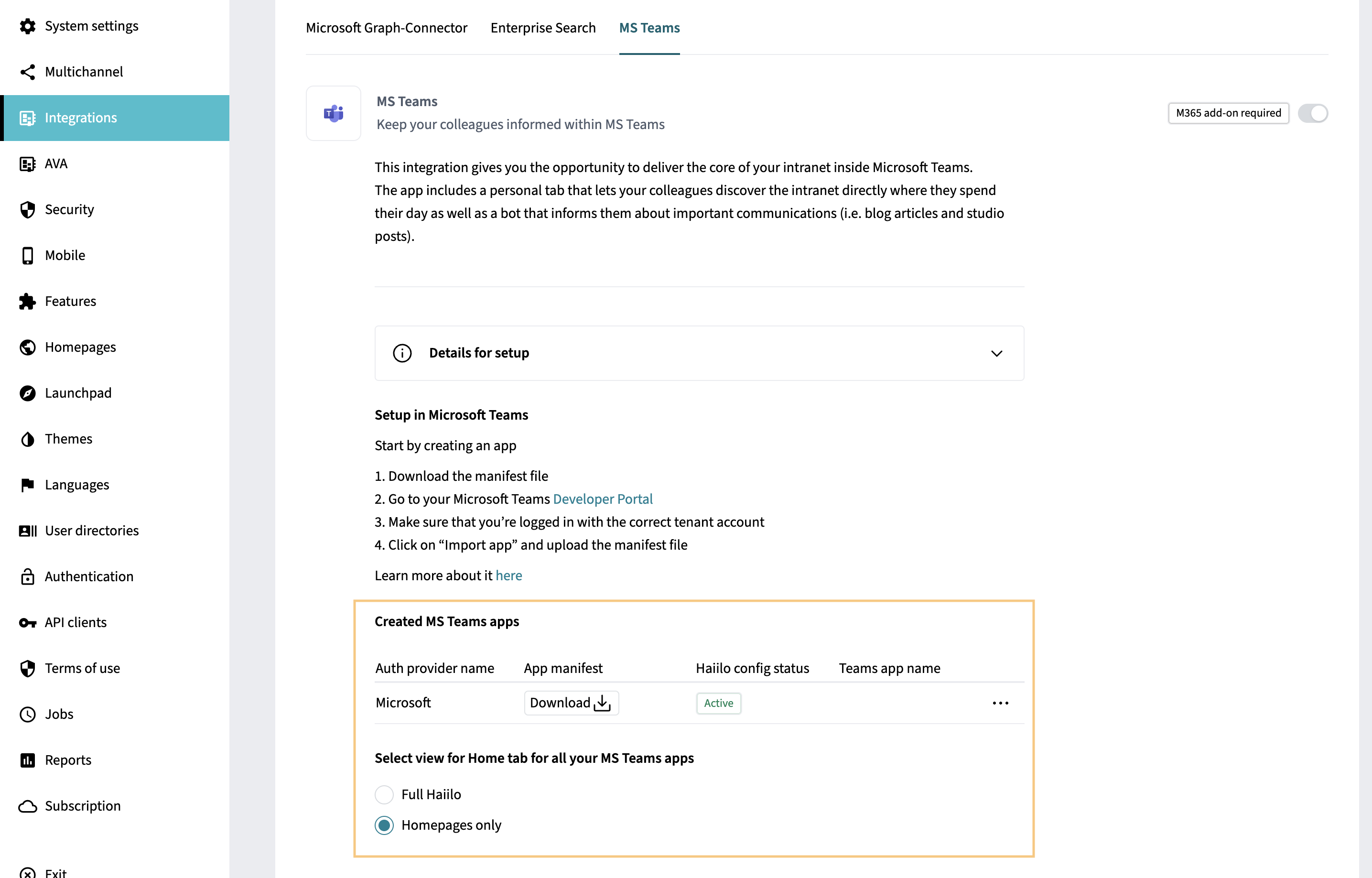
Task: Click the 'Teams app name' column header
Action: (x=889, y=668)
